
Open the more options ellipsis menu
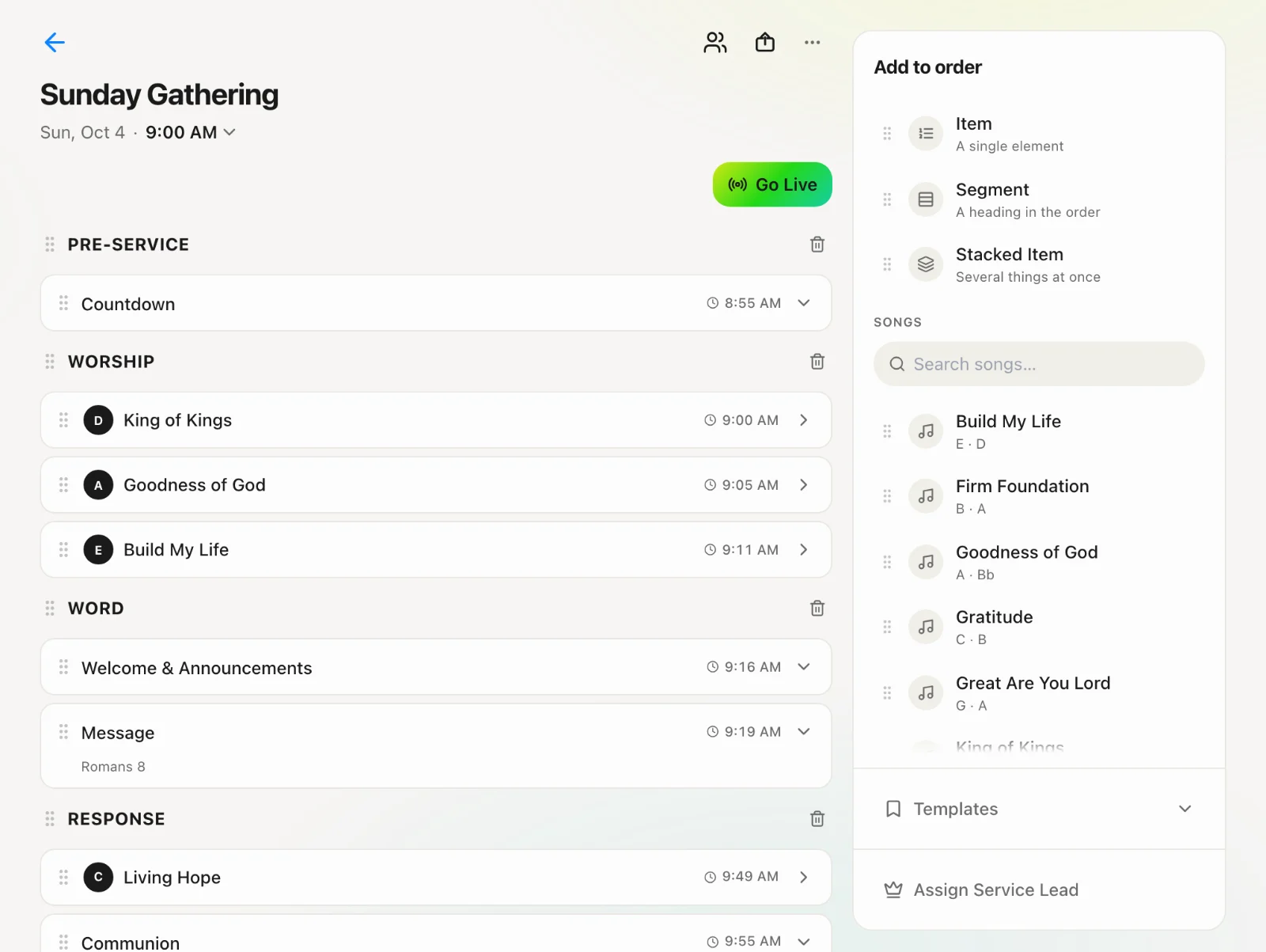[813, 42]
